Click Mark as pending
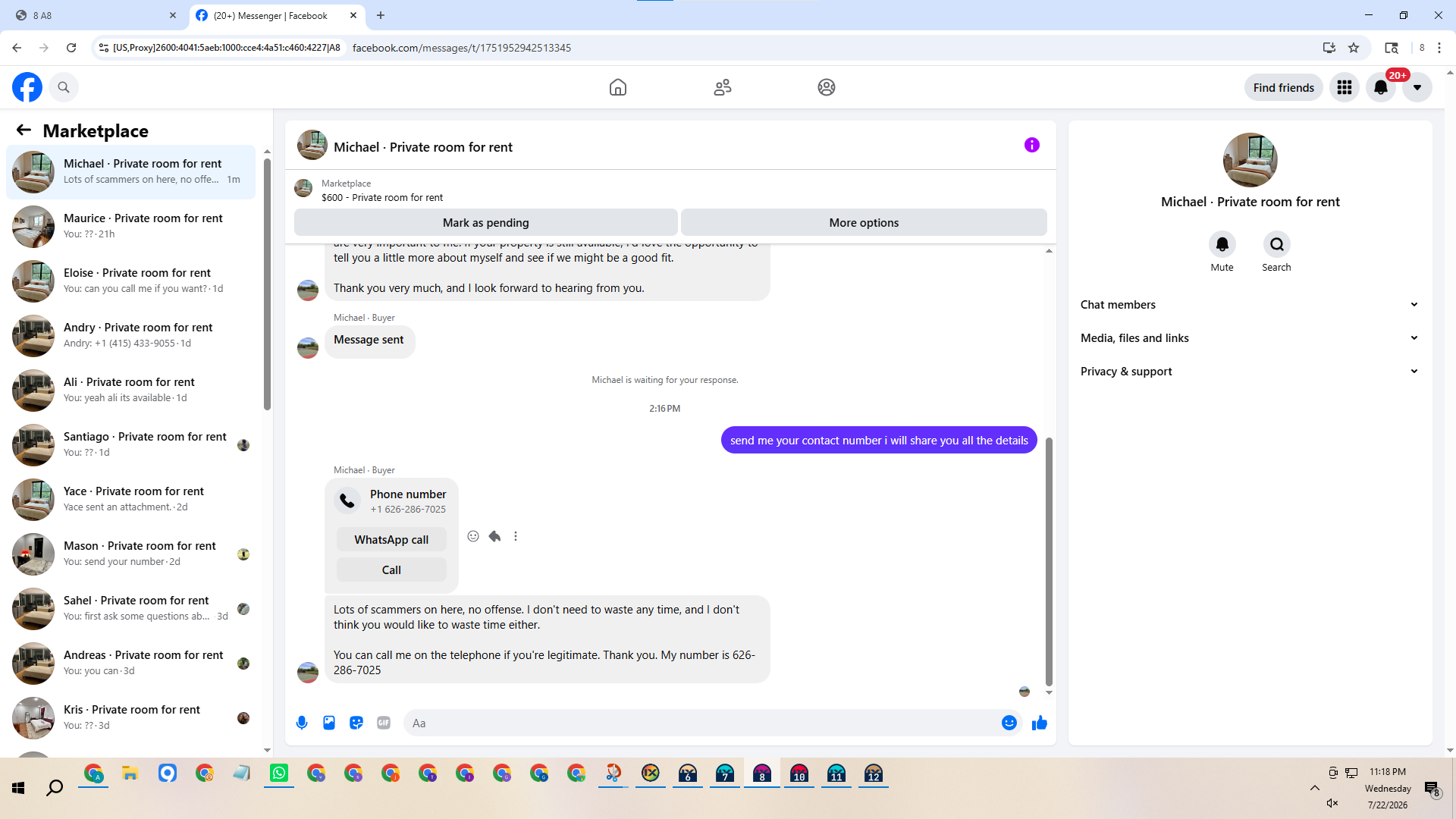 tap(486, 222)
